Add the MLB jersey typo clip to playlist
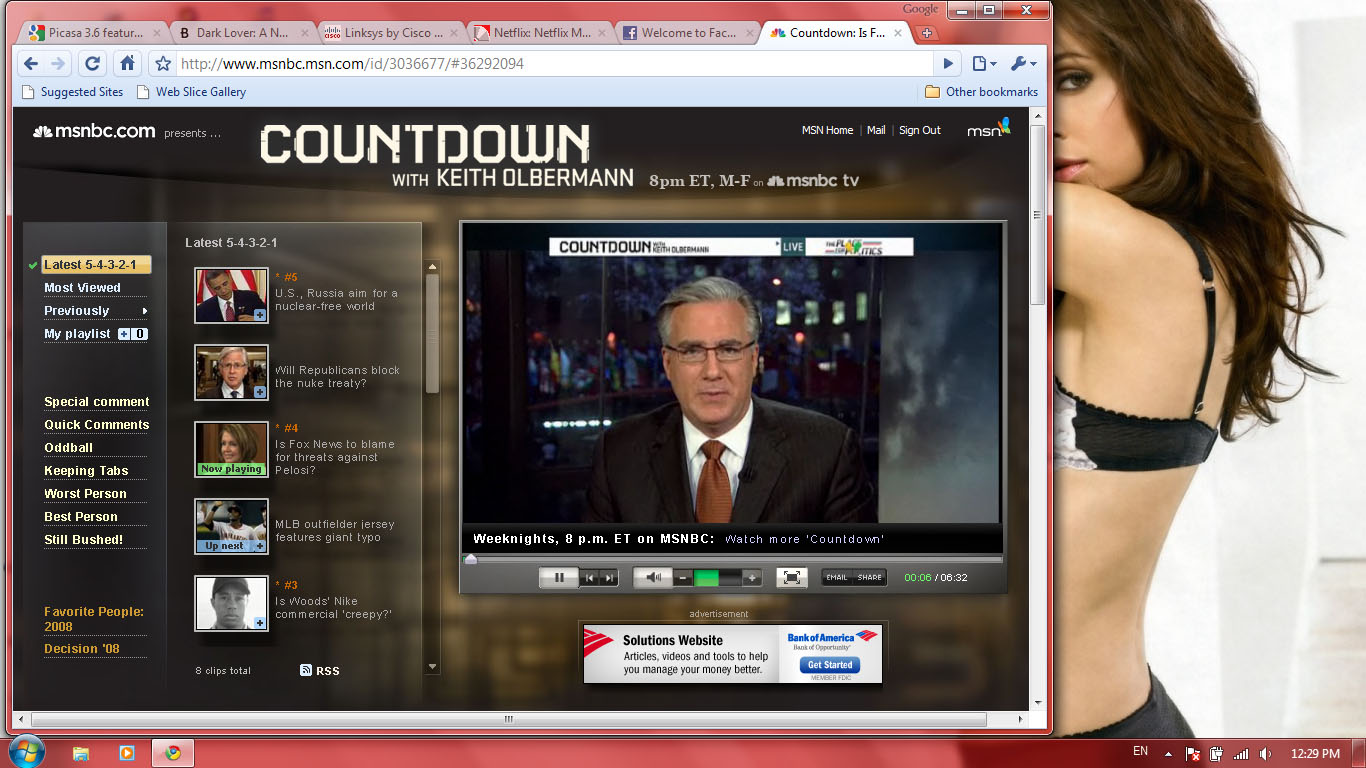Screen dimensions: 1366x768 (x=260, y=546)
